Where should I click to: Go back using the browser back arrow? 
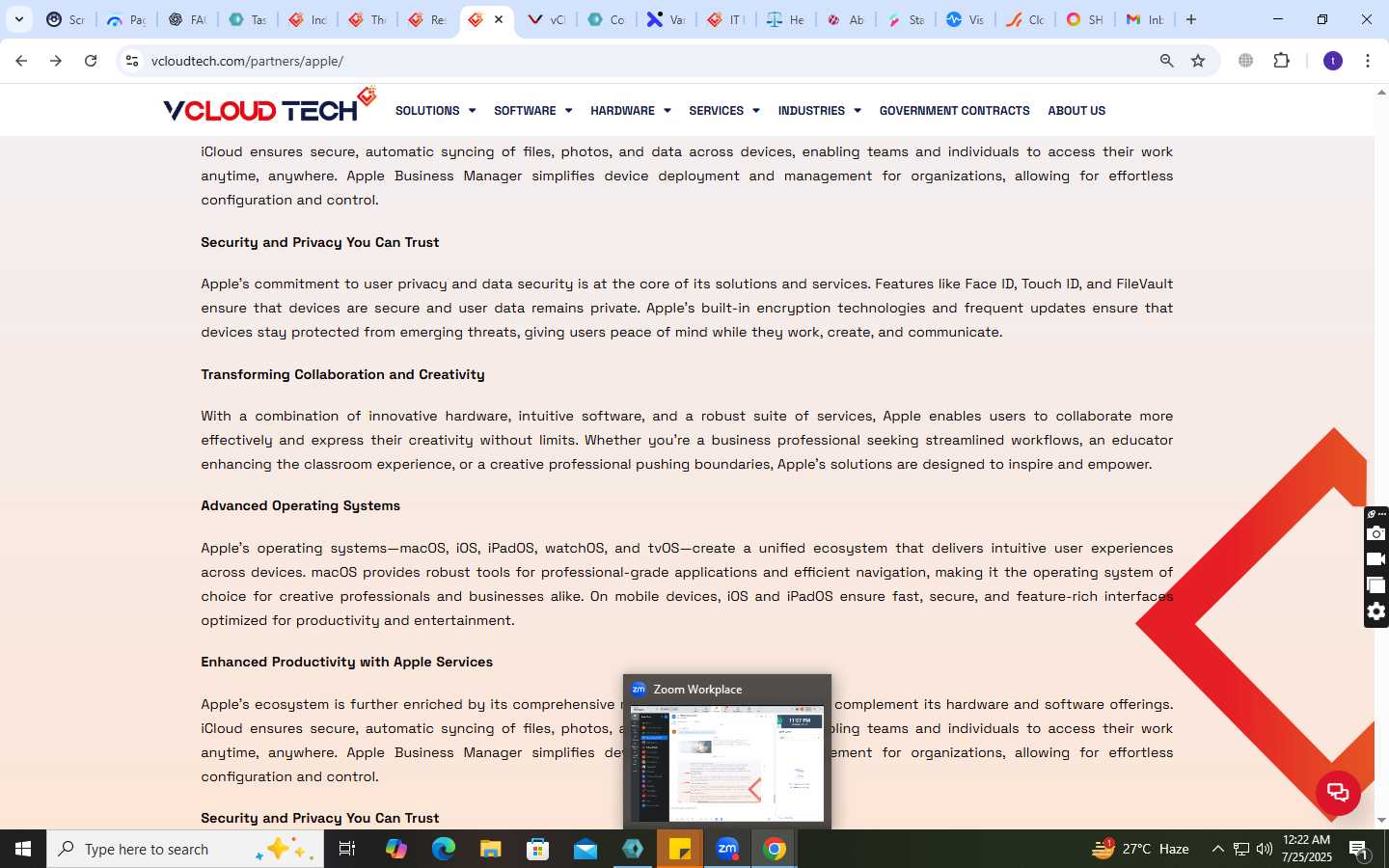click(x=21, y=61)
